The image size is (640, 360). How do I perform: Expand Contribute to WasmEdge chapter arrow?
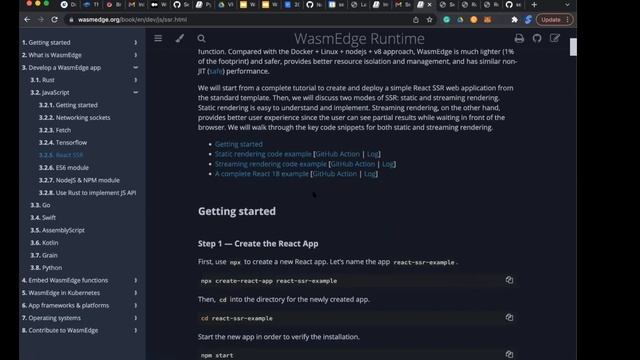coord(136,331)
